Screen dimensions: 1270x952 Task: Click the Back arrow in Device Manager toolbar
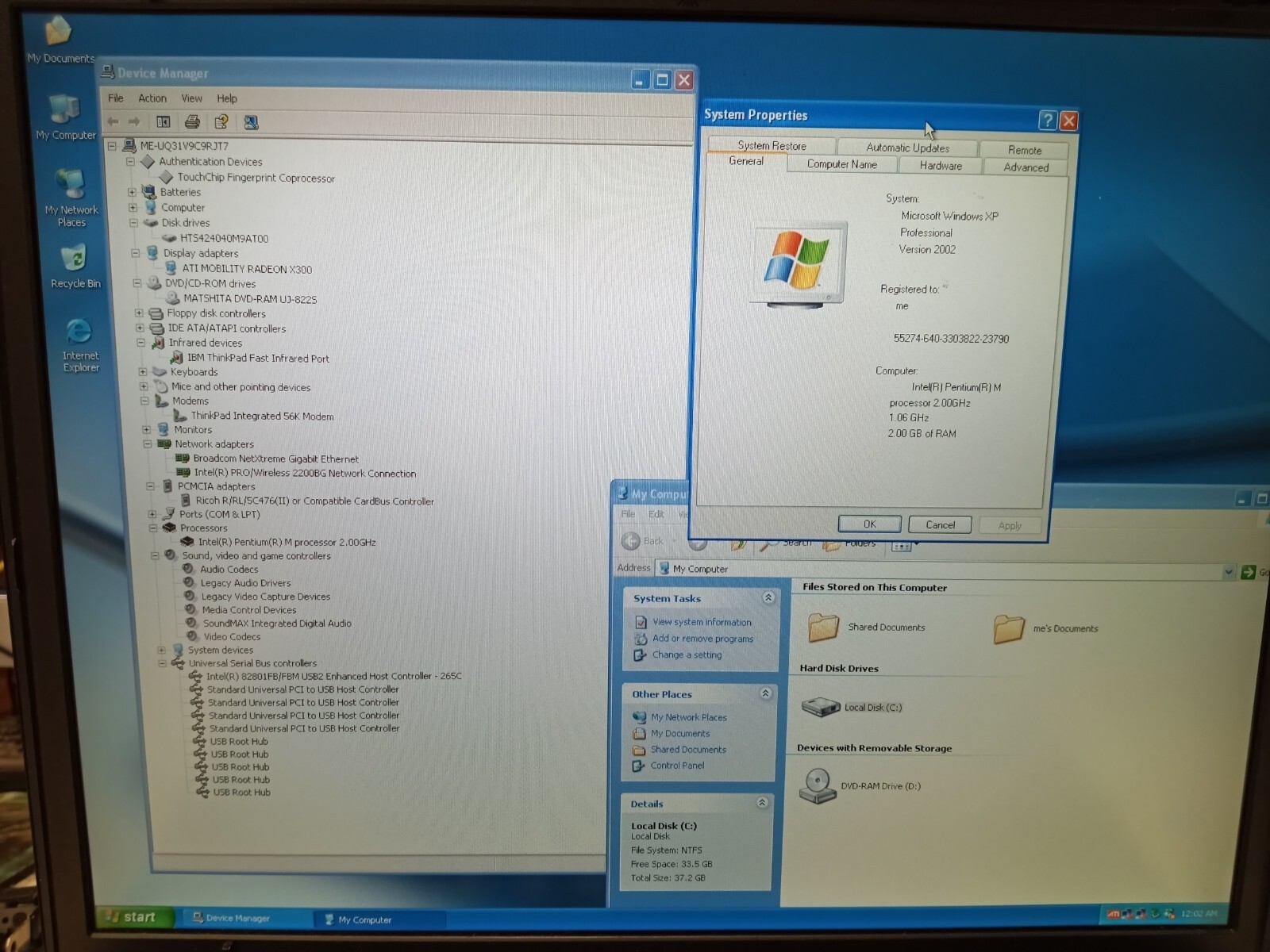point(113,121)
